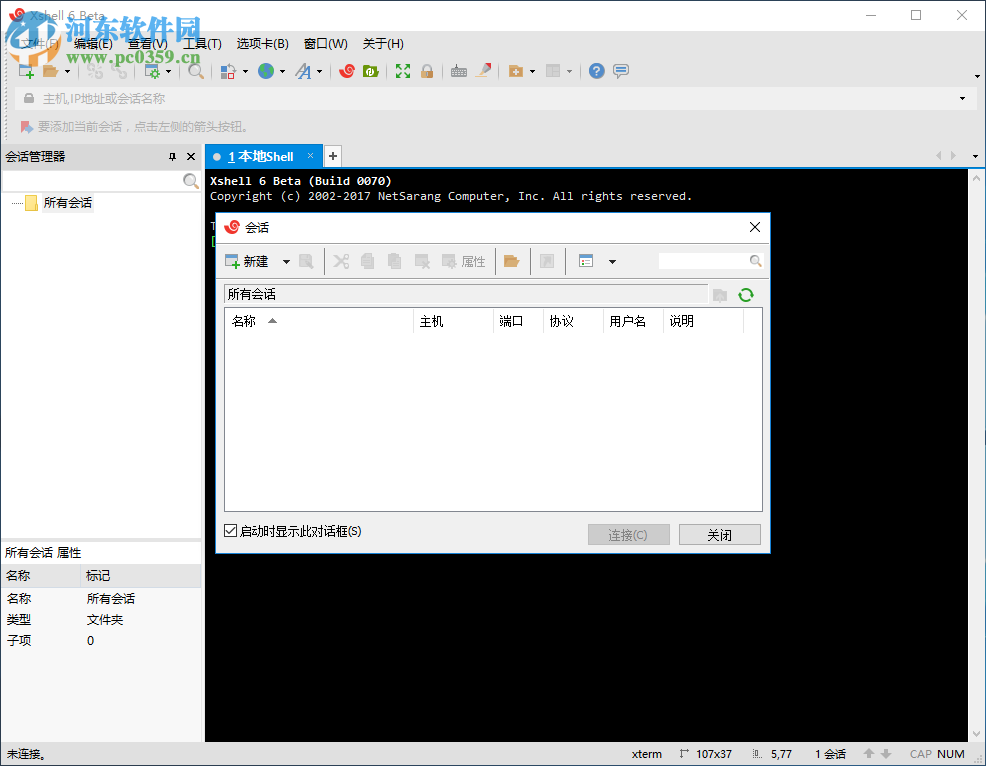Open the view mode dropdown in session dialog

pyautogui.click(x=612, y=261)
